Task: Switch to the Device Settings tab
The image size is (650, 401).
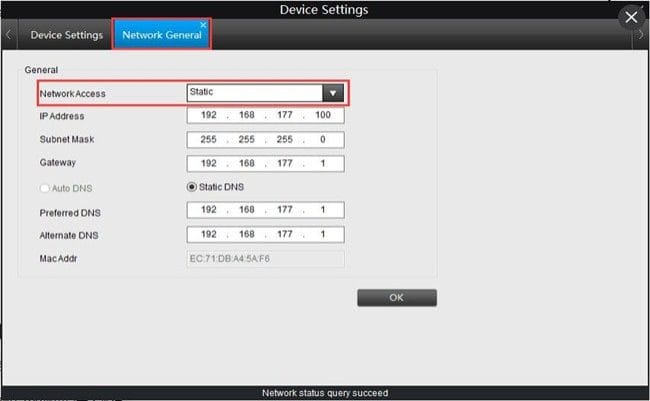Action: tap(66, 35)
